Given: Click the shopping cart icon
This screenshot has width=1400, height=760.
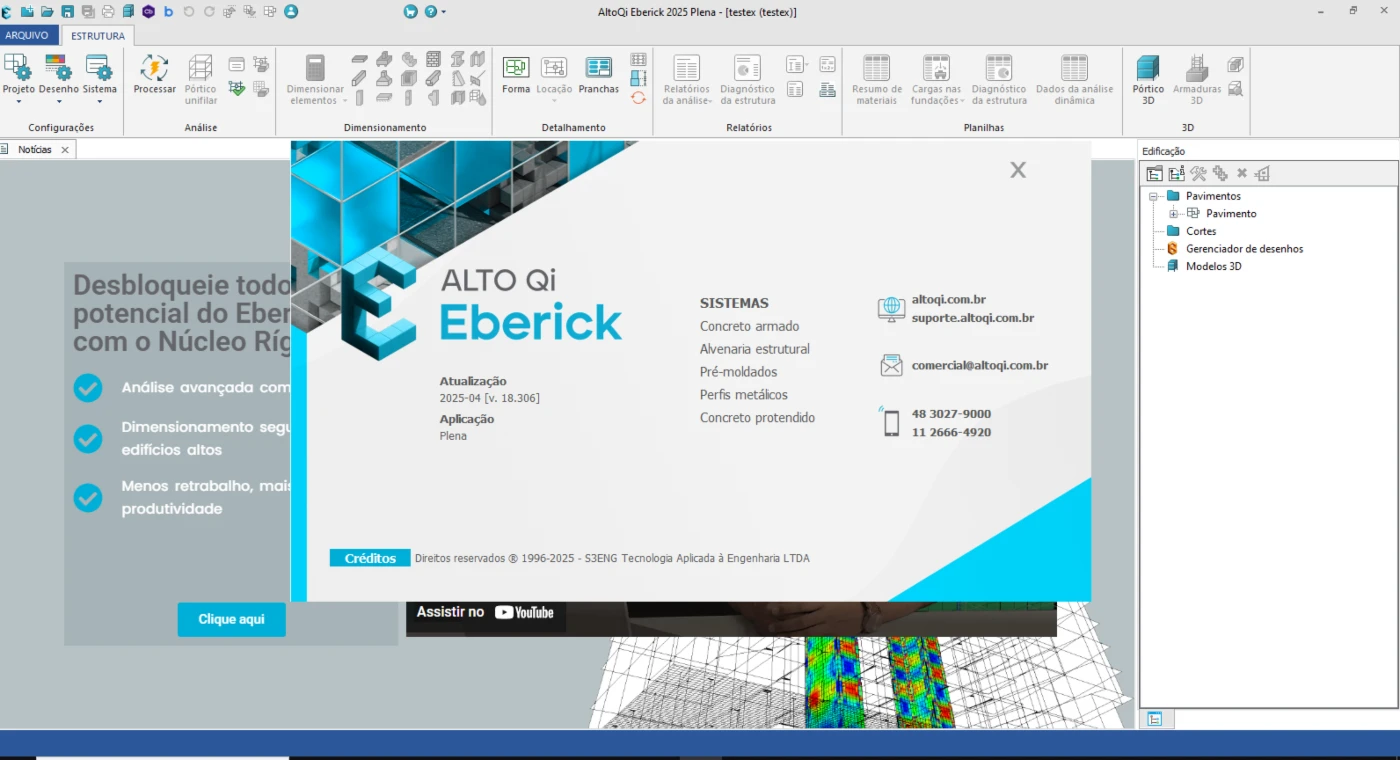Looking at the screenshot, I should point(410,11).
